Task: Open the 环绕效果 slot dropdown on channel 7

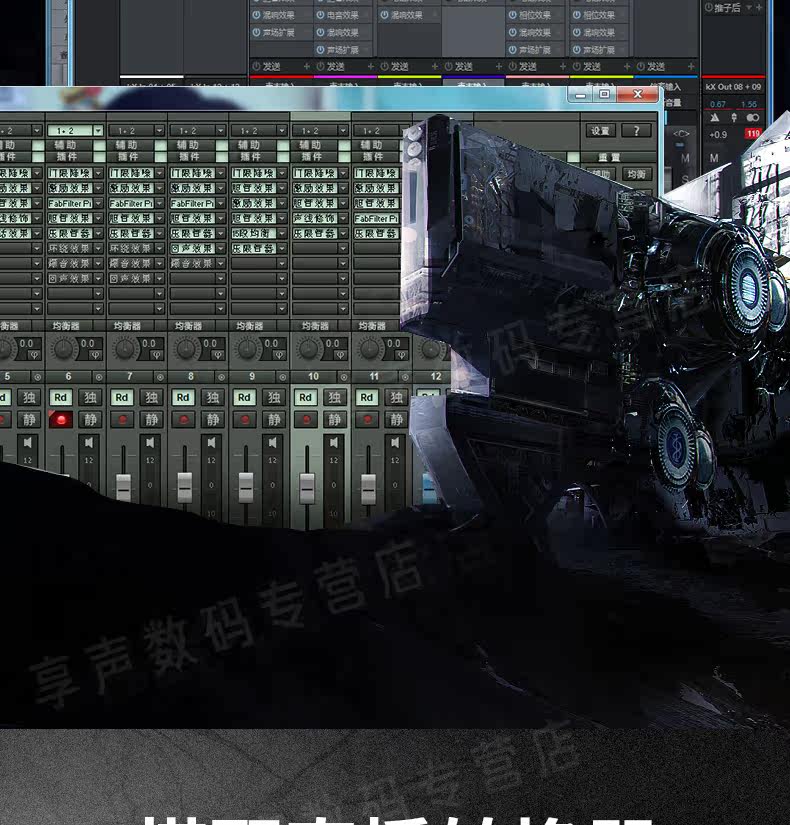Action: 160,248
